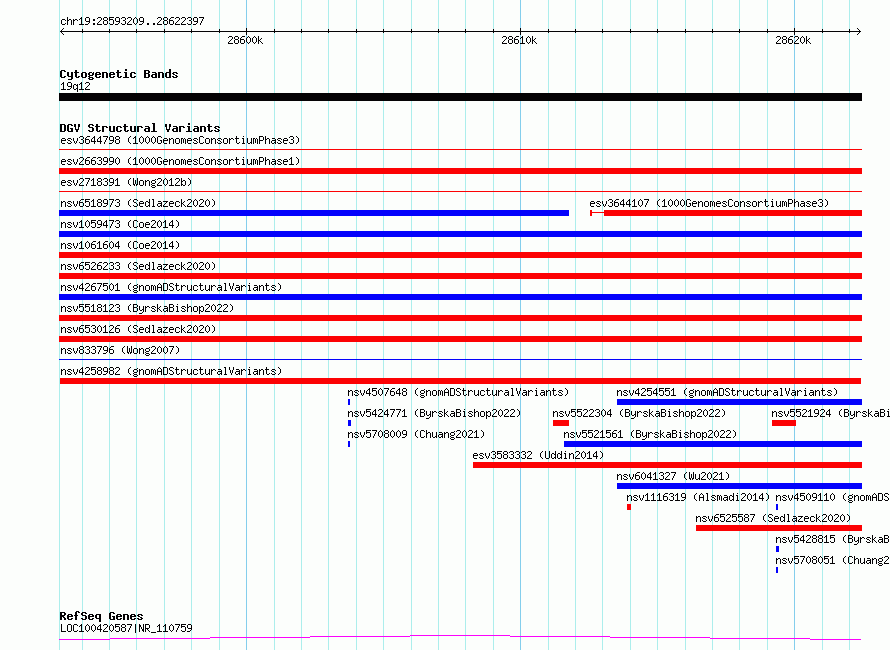
Task: Select nsv5424771 (ByrskaBishop2022) label
Action: click(434, 413)
